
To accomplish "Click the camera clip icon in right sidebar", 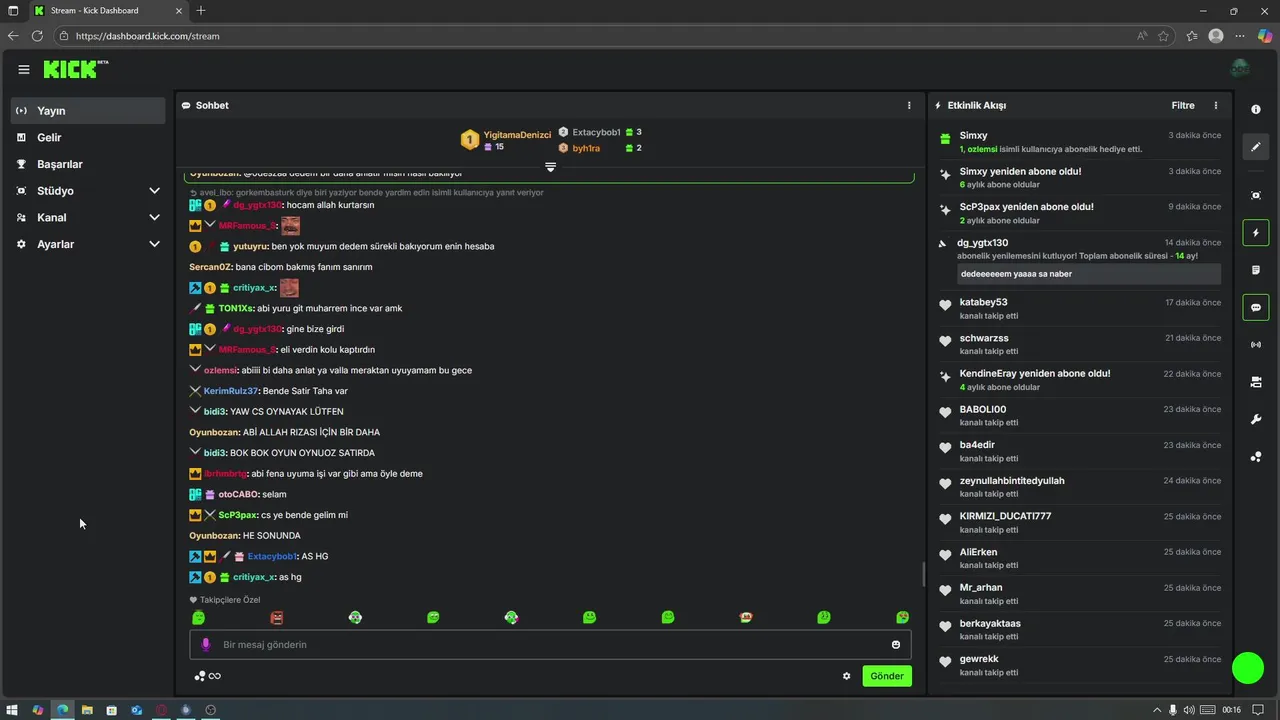I will pos(1256,382).
